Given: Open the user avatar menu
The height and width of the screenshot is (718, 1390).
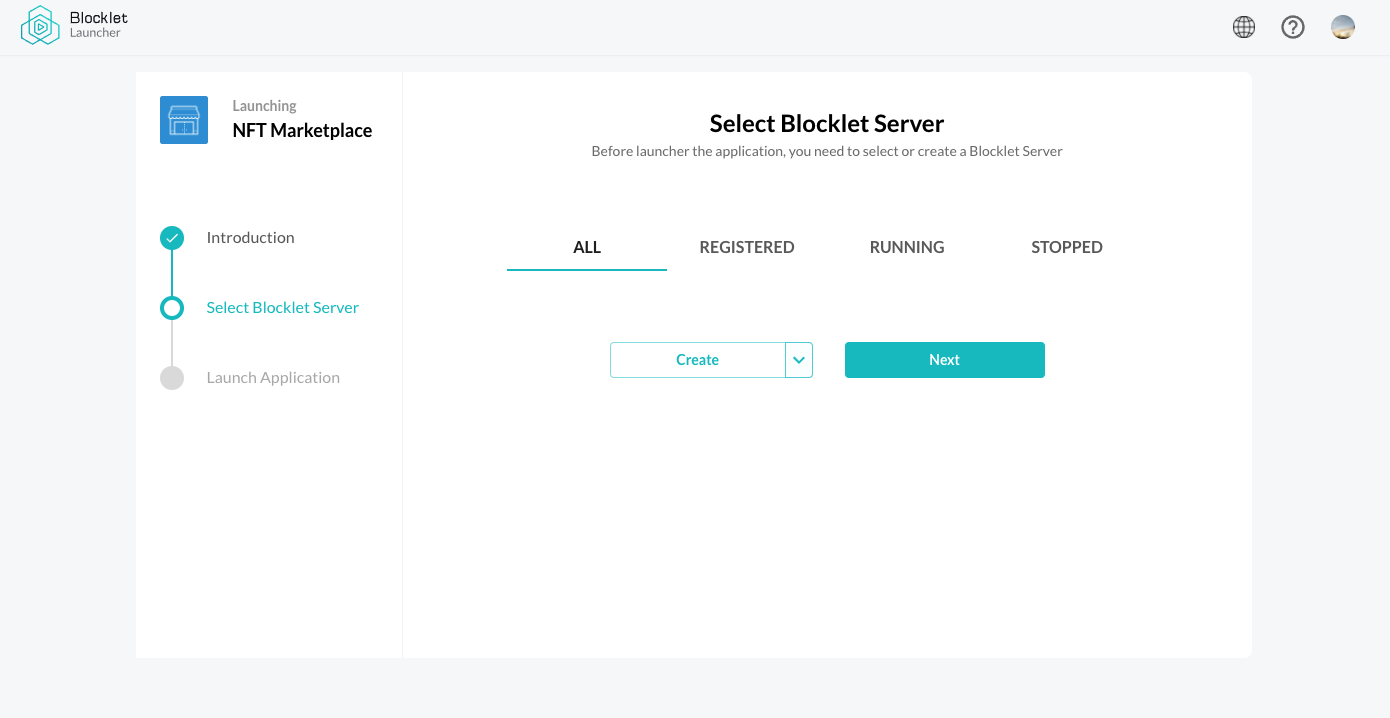Looking at the screenshot, I should [x=1343, y=27].
